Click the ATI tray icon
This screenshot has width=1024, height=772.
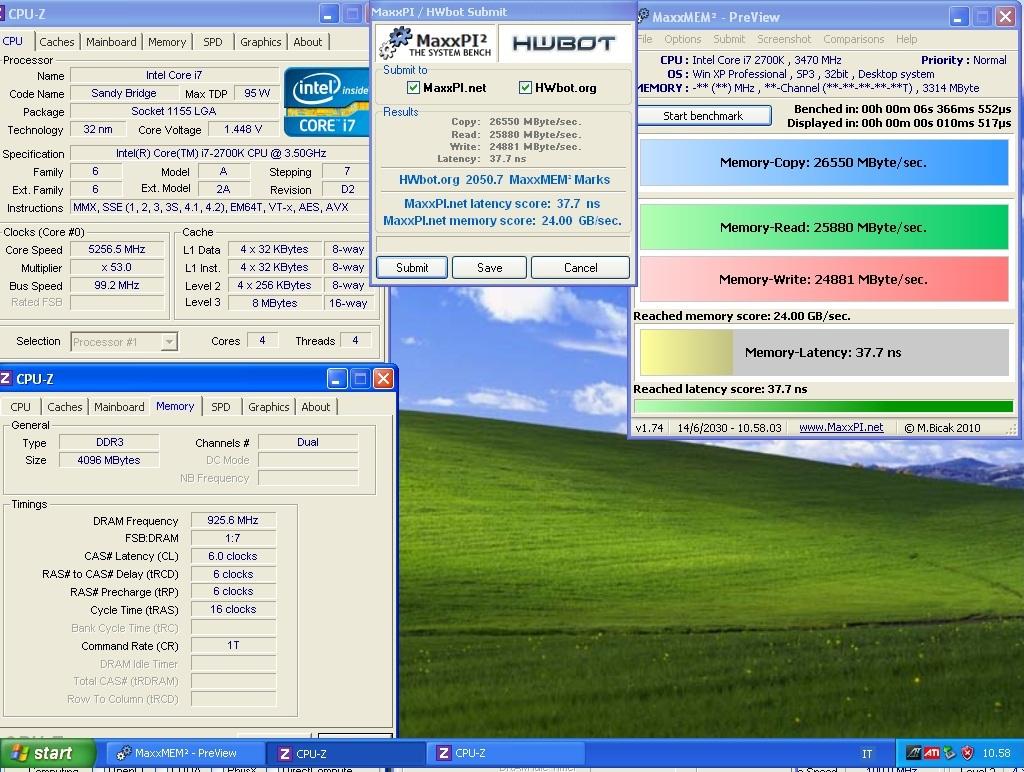(931, 753)
